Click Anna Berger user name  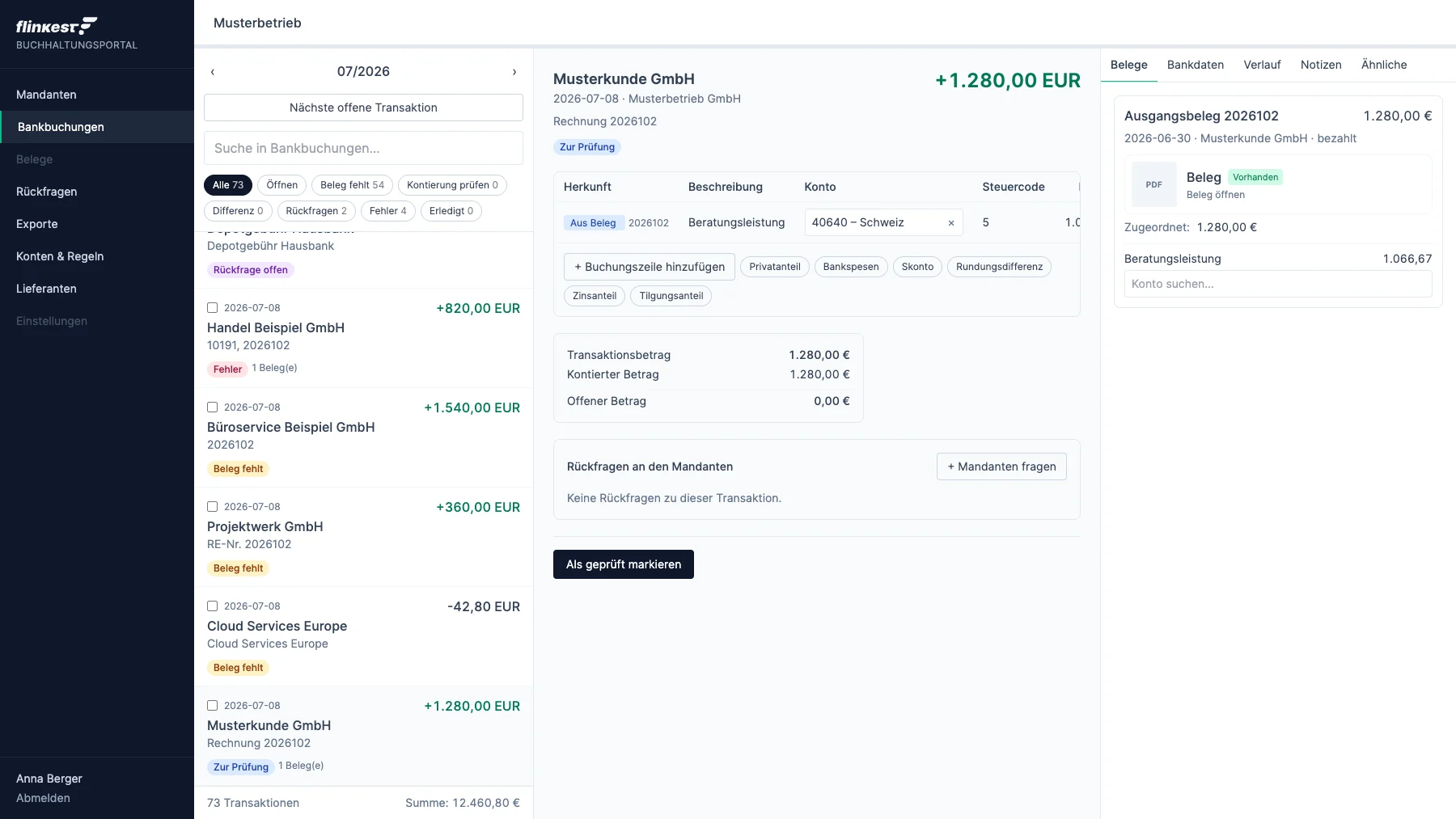[49, 779]
